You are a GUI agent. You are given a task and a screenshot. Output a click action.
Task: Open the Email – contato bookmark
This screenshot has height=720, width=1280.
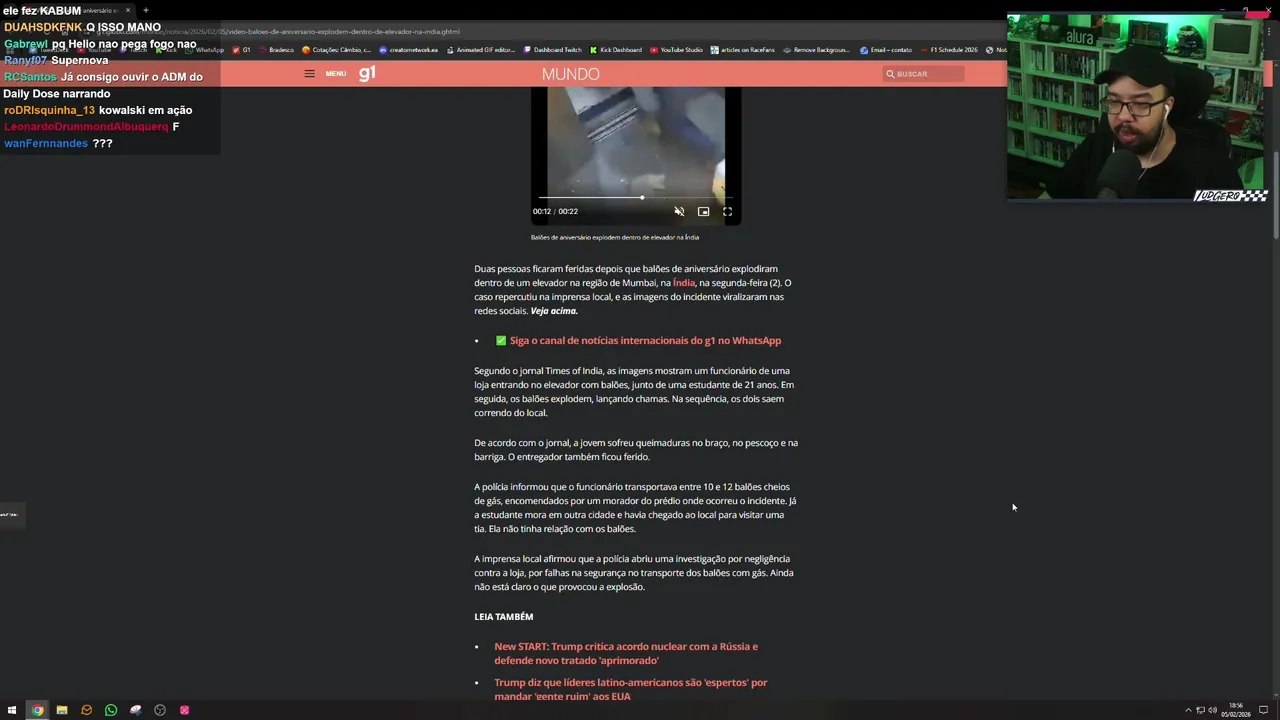(886, 50)
